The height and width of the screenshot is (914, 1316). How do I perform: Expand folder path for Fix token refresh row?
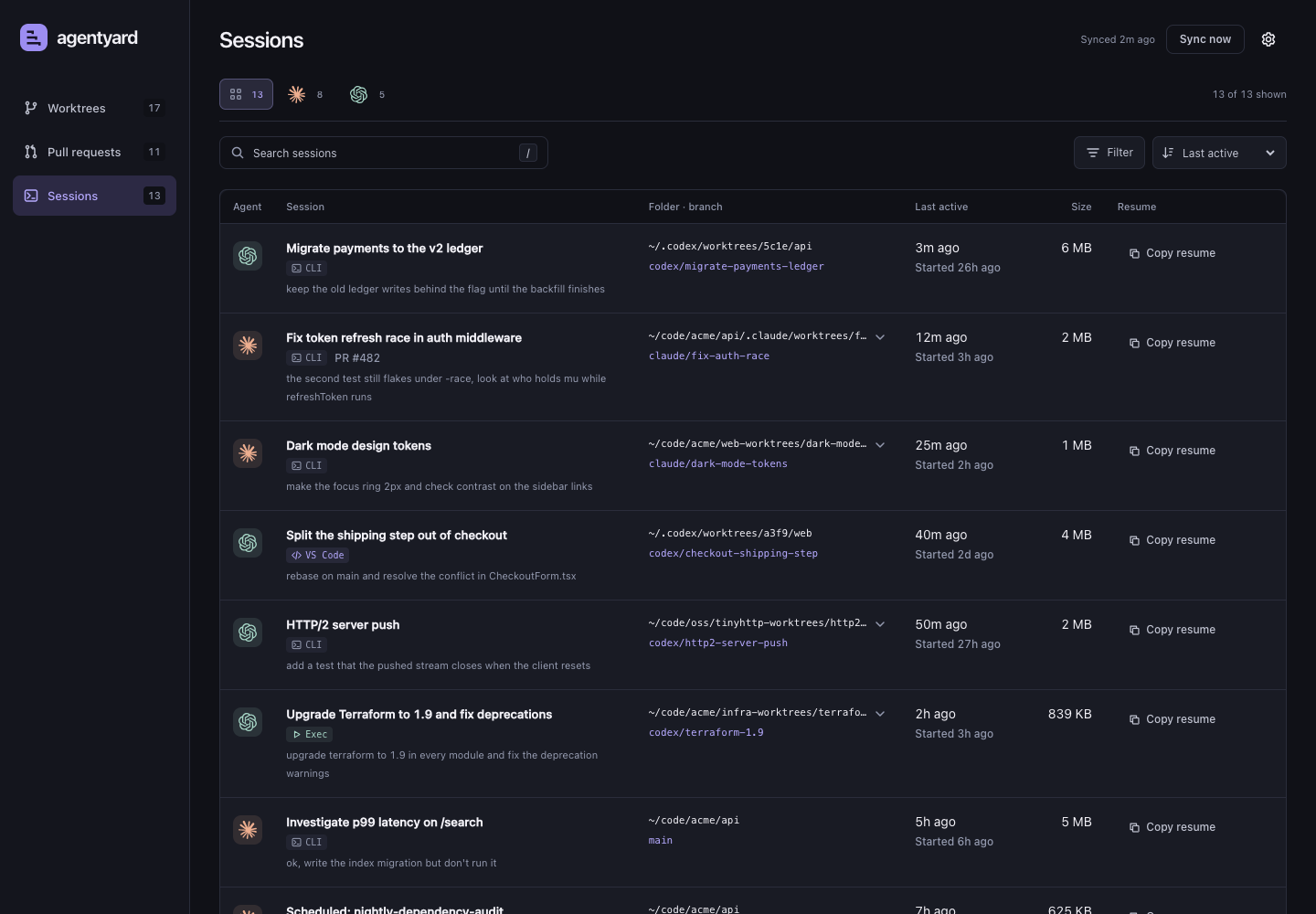[880, 337]
